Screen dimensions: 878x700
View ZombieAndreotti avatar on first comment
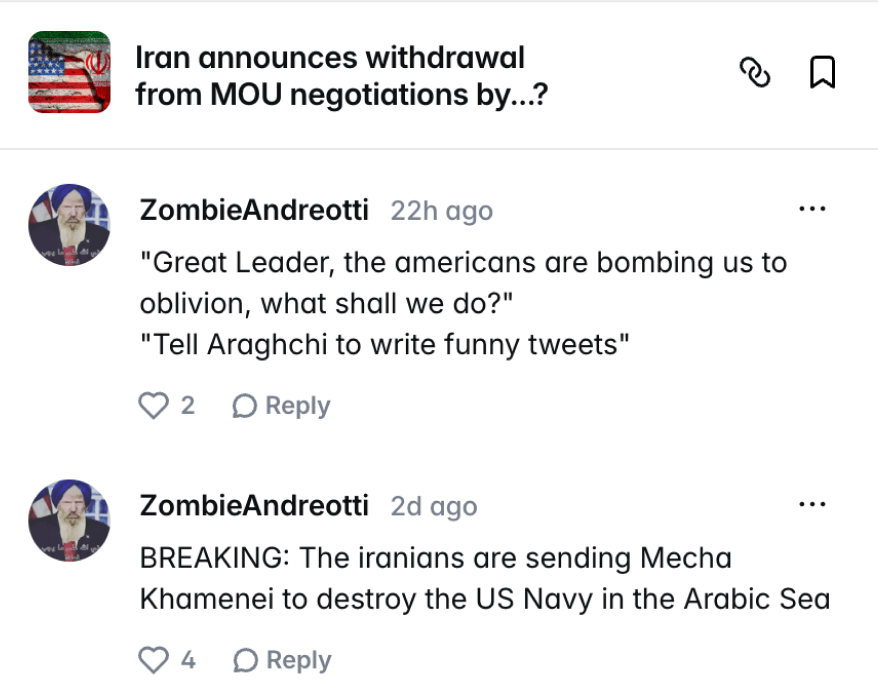tap(69, 225)
